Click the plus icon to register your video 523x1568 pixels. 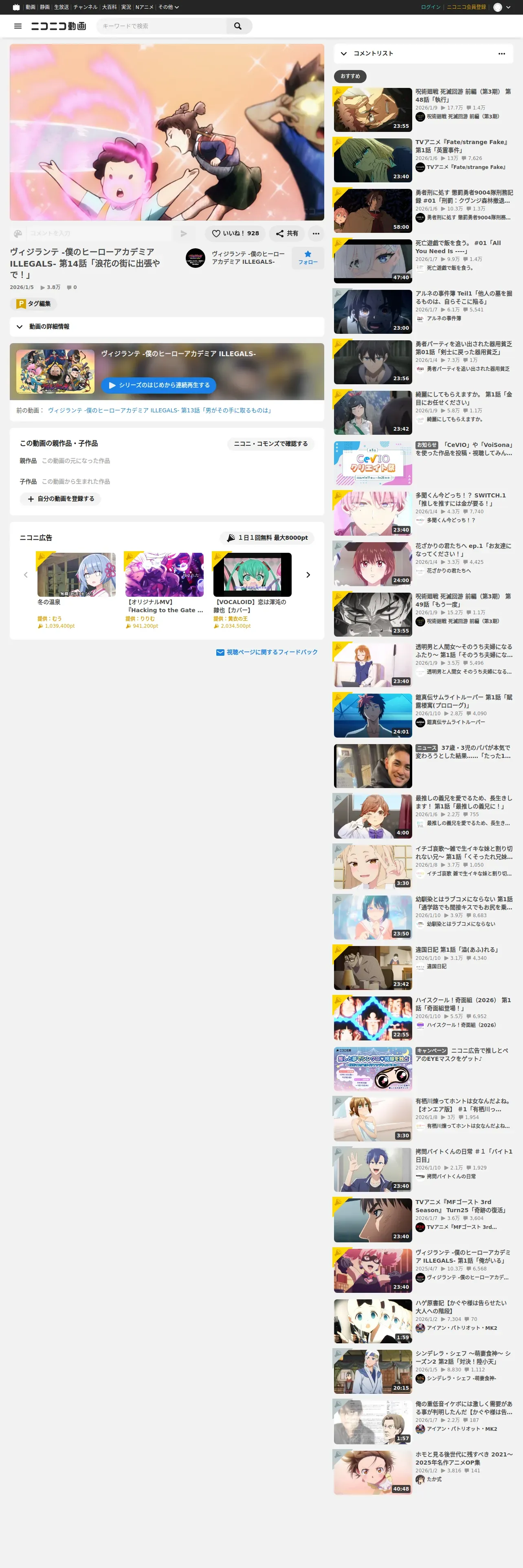point(31,499)
